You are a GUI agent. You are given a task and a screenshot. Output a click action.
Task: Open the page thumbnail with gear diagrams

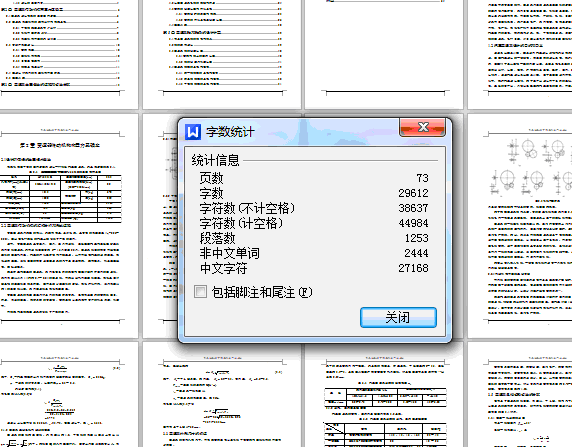pos(520,226)
